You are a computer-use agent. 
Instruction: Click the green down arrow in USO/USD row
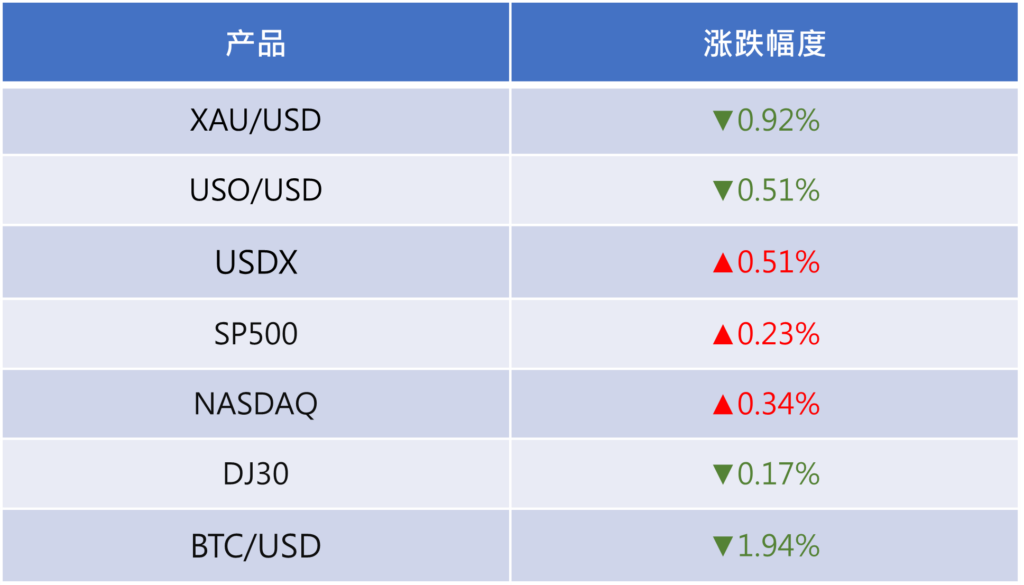click(723, 191)
